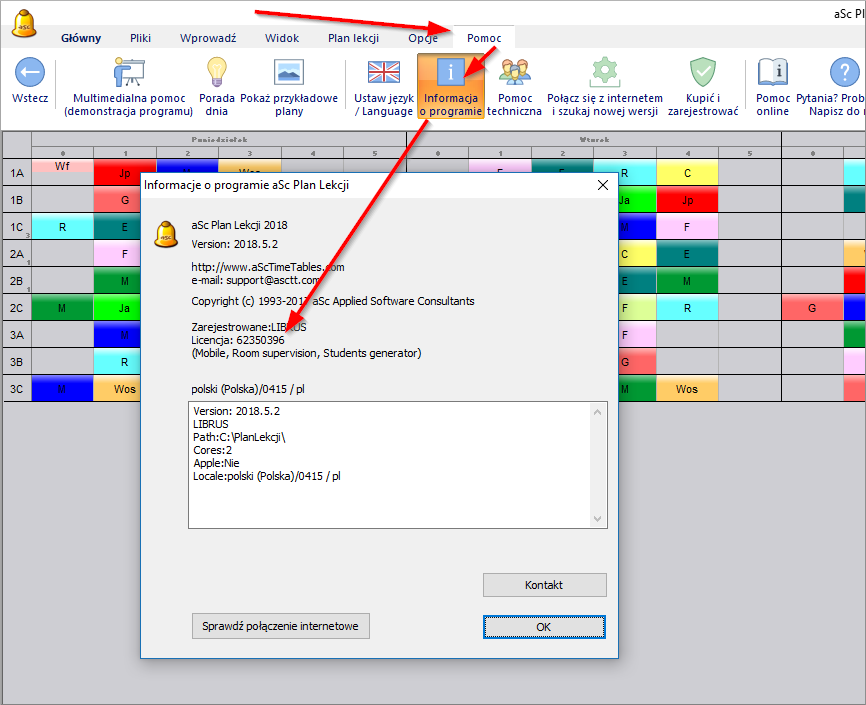Viewport: 866px width, 705px height.
Task: Select the red Jp lesson in row 1A
Action: pos(125,173)
